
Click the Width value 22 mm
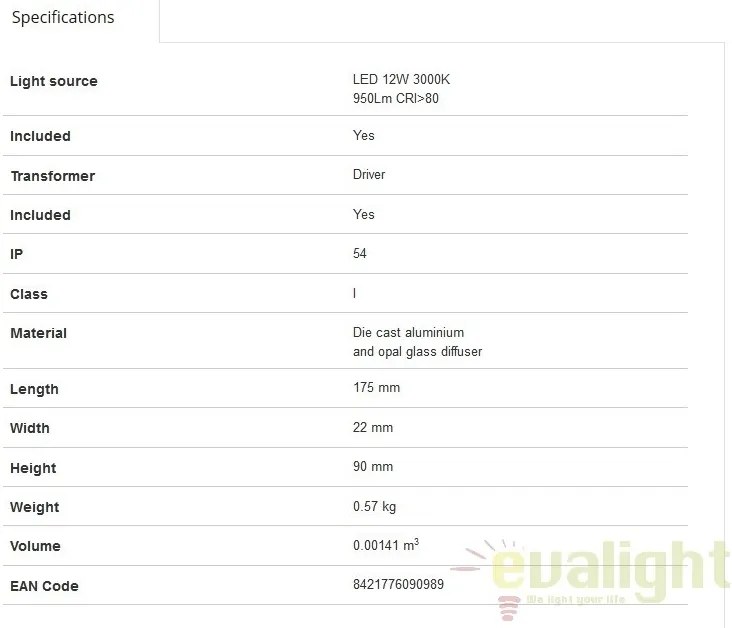pyautogui.click(x=373, y=427)
